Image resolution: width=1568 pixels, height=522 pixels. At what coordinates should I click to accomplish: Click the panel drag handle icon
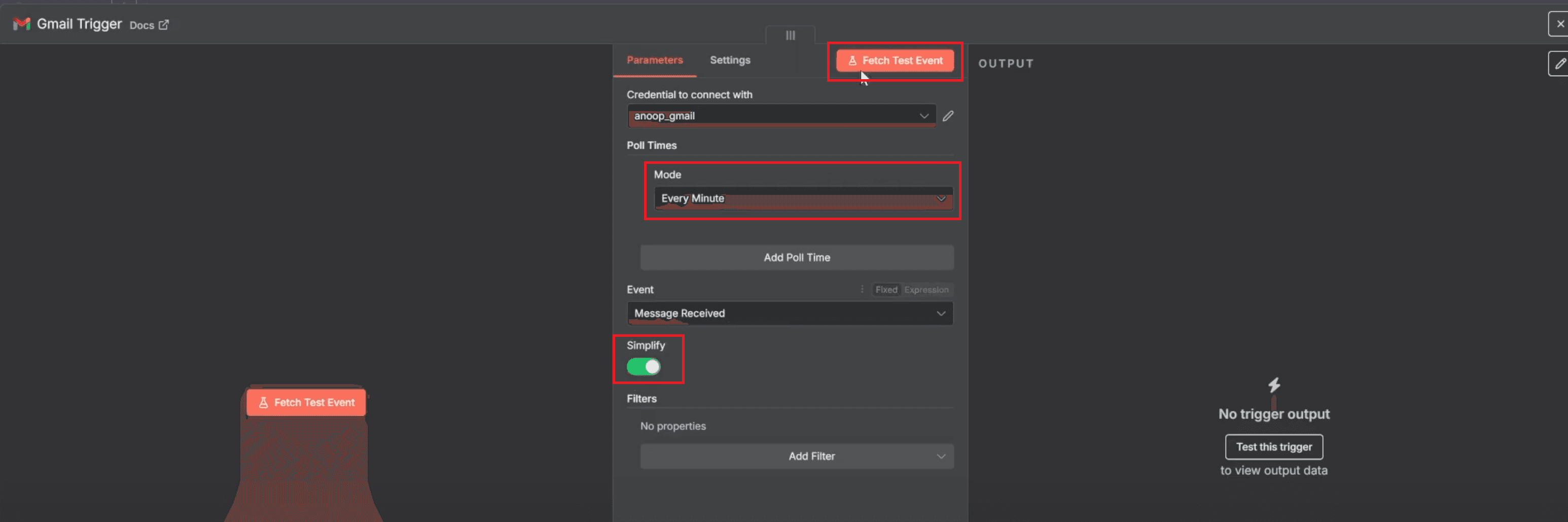pyautogui.click(x=790, y=36)
